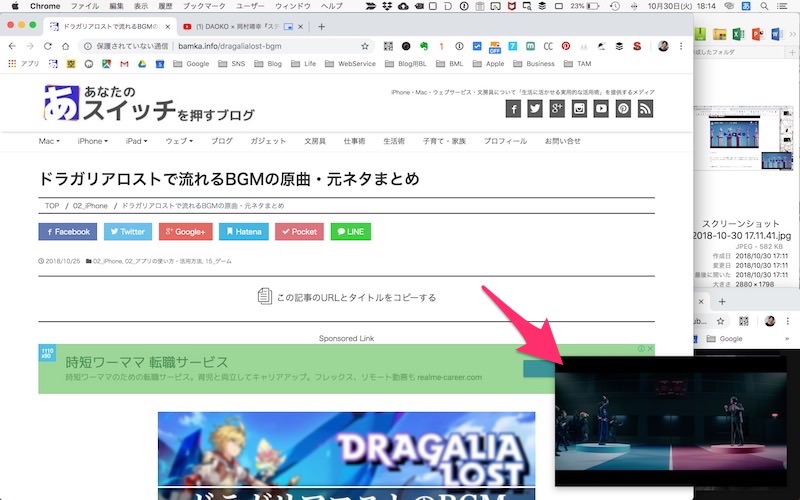Open the Pinterest header icon

point(623,108)
